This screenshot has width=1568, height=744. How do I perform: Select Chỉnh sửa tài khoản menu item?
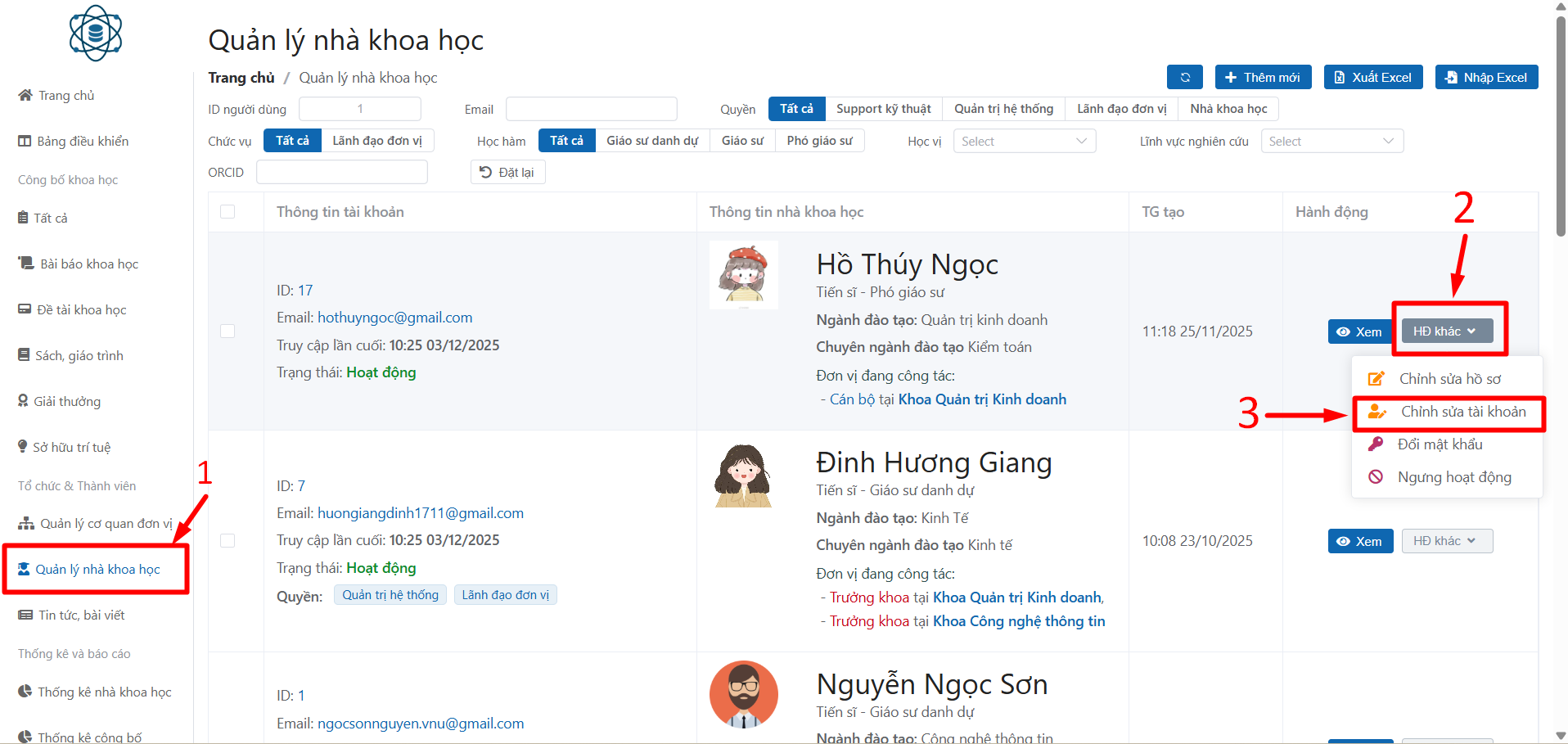coord(1462,413)
